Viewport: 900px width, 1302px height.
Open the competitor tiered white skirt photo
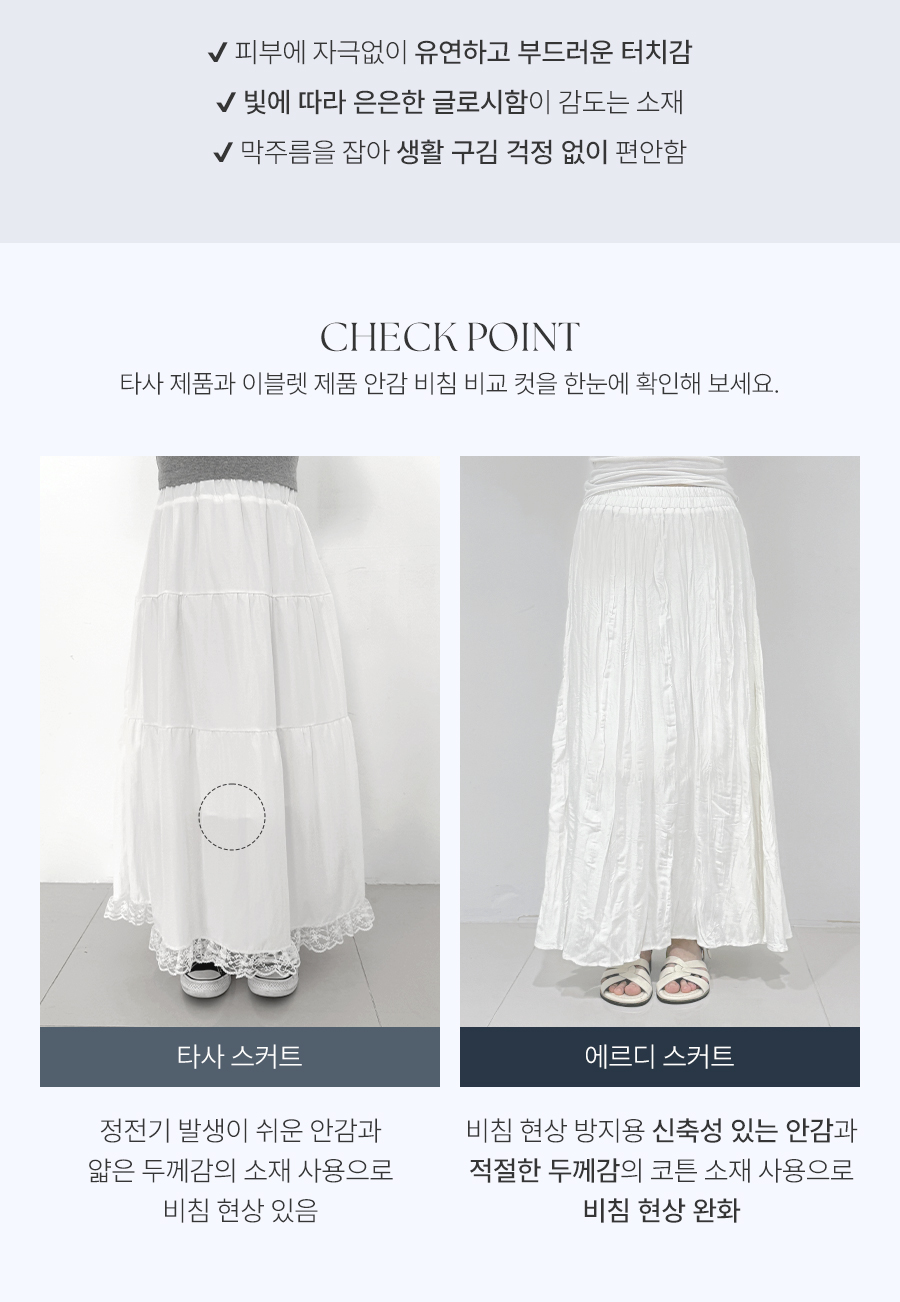pyautogui.click(x=240, y=742)
